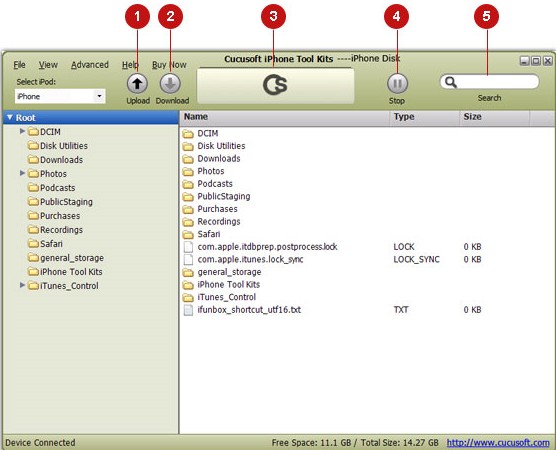
Task: Click postprocess.lock file icon
Action: [188, 247]
